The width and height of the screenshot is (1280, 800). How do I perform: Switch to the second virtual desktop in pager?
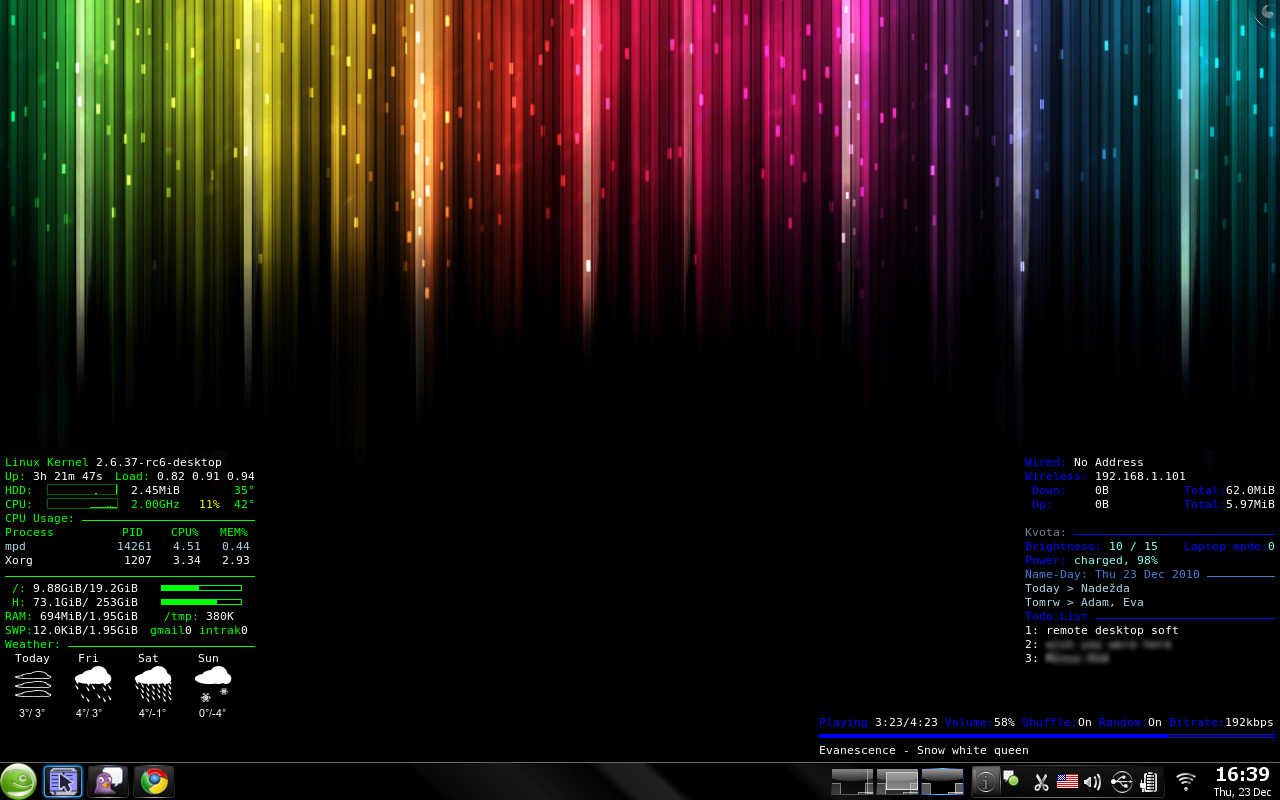[897, 782]
